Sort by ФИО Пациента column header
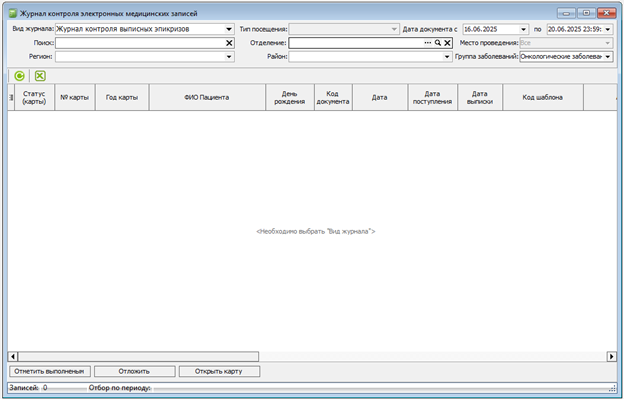624x399 pixels. click(207, 97)
